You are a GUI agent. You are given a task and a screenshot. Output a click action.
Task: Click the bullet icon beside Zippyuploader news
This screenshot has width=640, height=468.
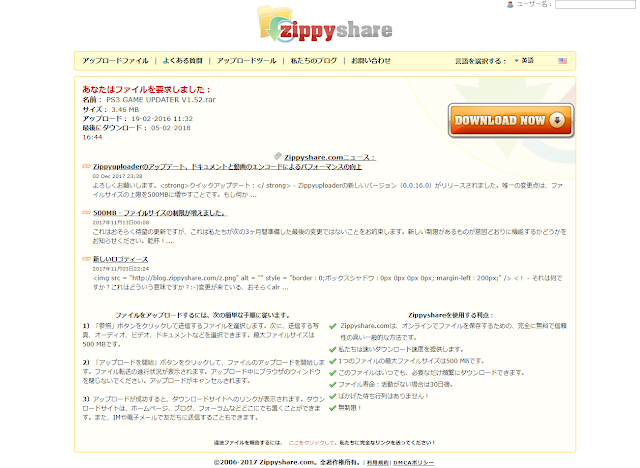(86, 166)
